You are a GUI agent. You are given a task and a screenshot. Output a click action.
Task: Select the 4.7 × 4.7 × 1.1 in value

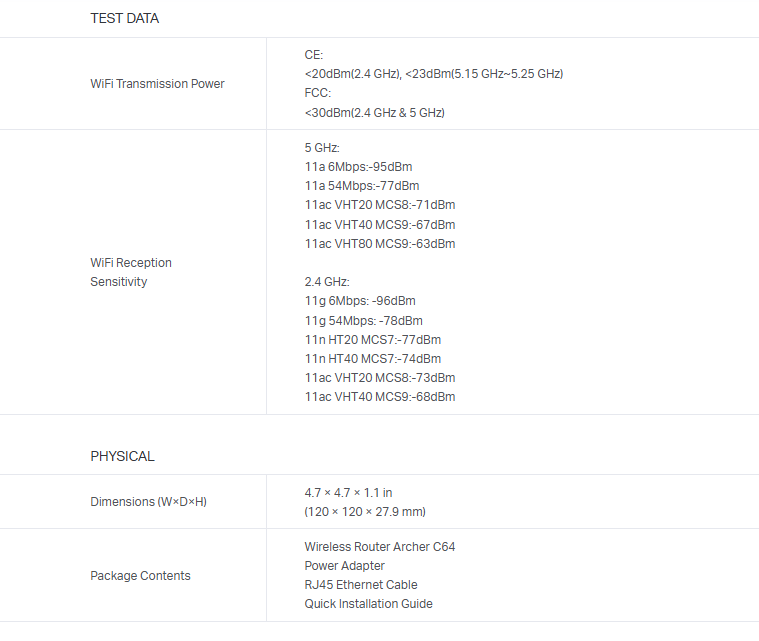(x=348, y=493)
